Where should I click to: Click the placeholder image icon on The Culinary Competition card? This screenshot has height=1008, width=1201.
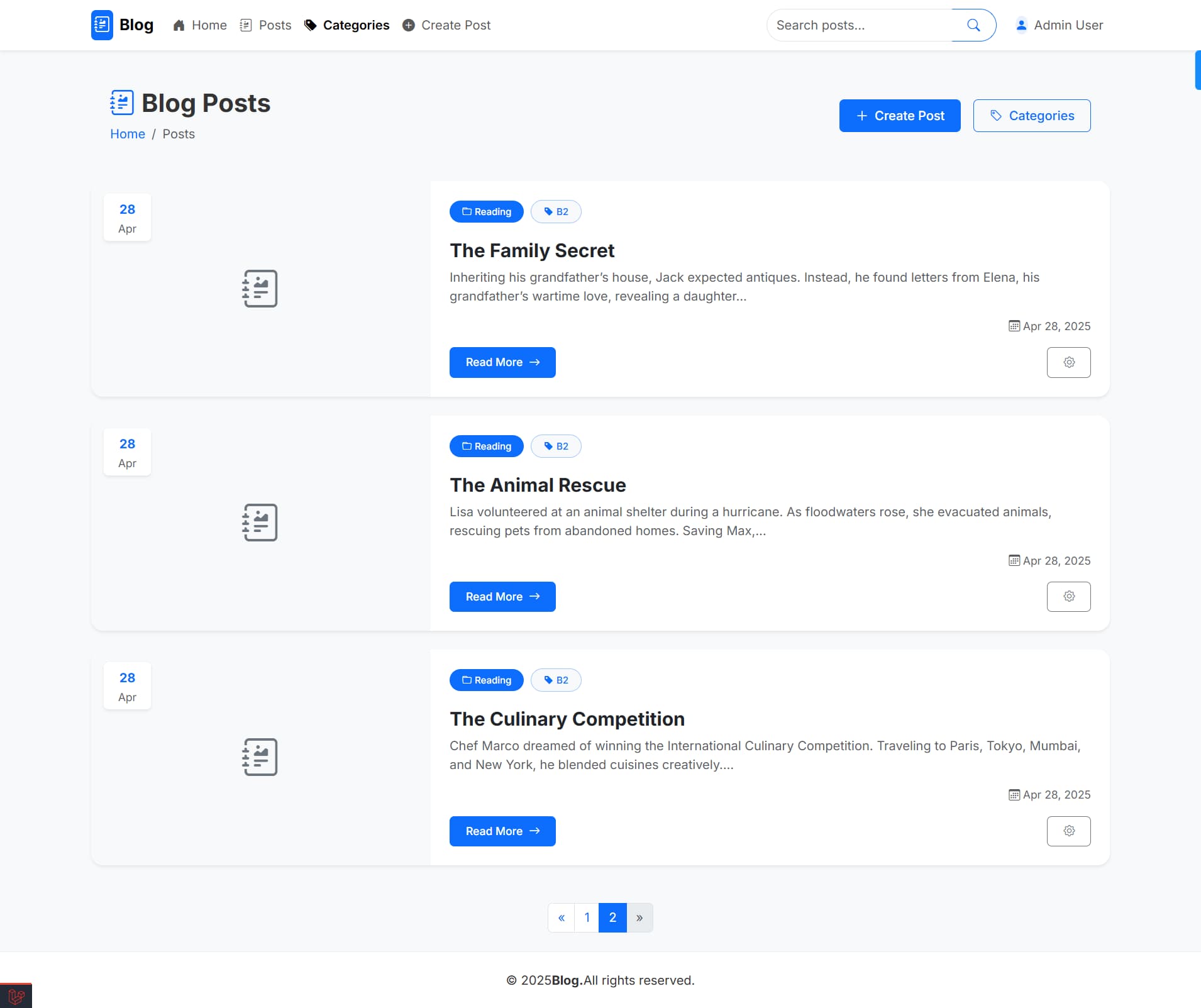(x=259, y=756)
